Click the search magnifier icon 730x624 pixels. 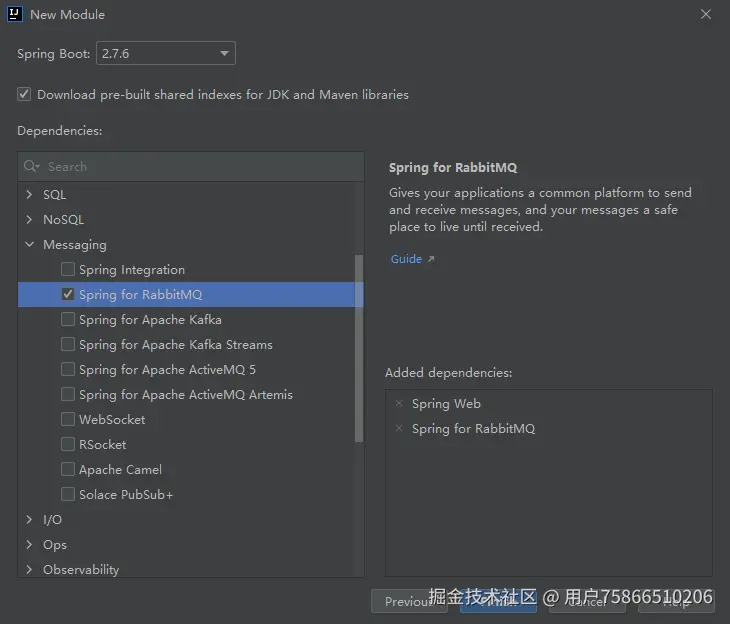coord(31,166)
